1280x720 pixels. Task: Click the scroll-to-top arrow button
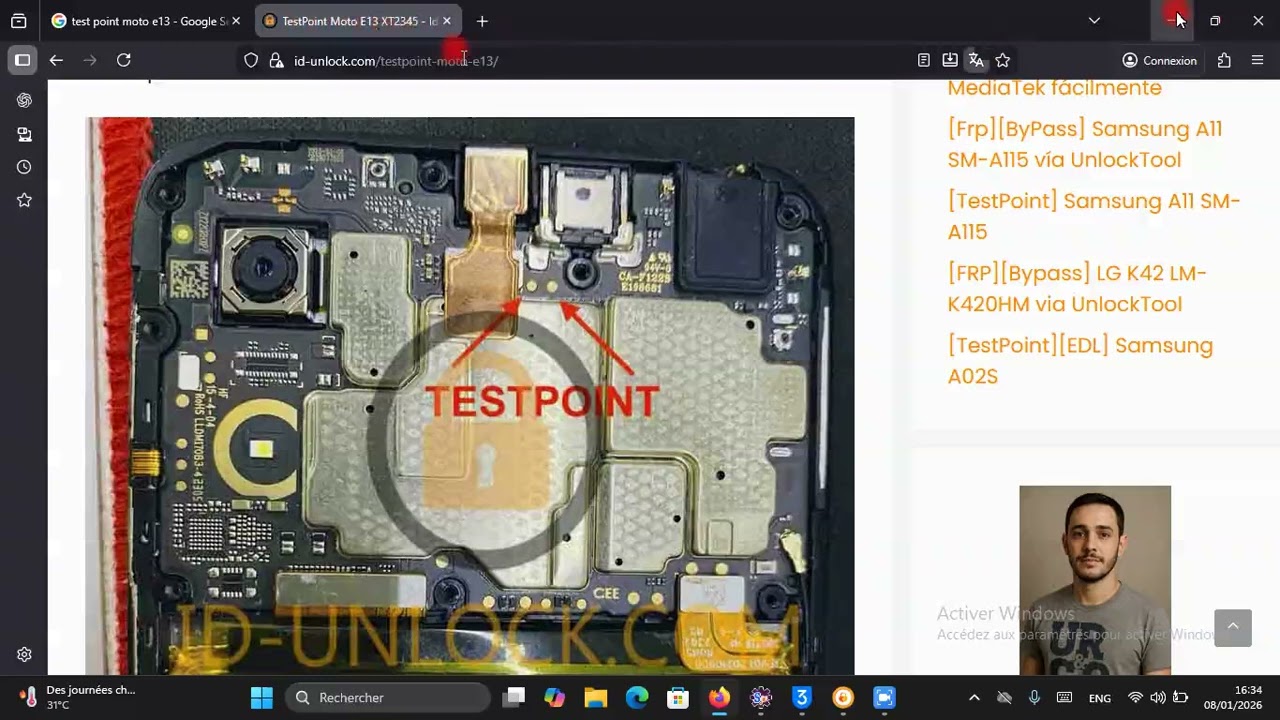click(1233, 628)
